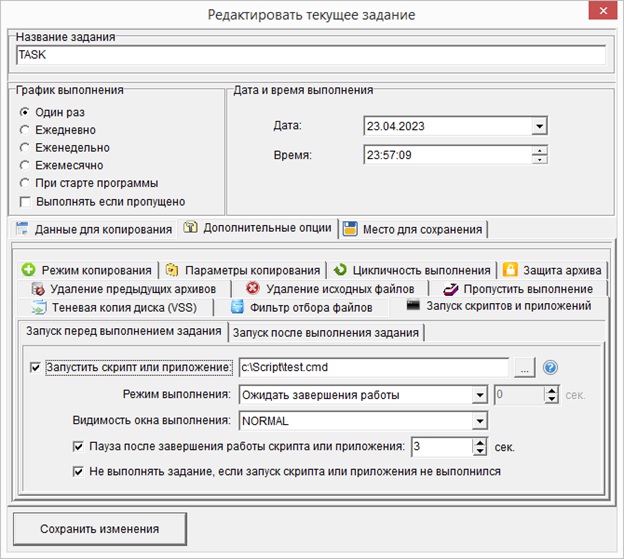Click the Название задания field with TASK
The image size is (624, 559).
tap(311, 55)
